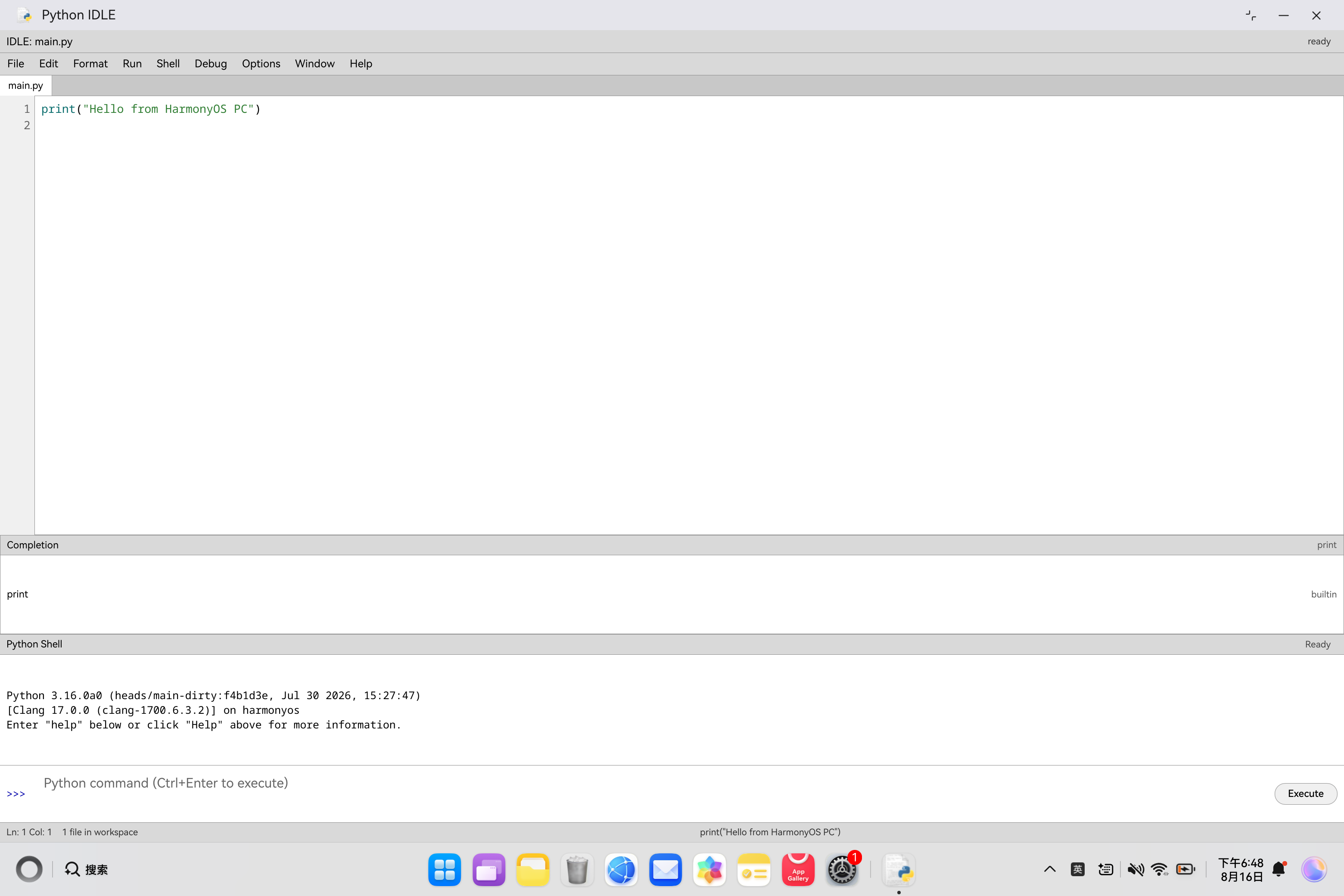Open the taskbar search (搜索)
This screenshot has height=896, width=1344.
(86, 870)
